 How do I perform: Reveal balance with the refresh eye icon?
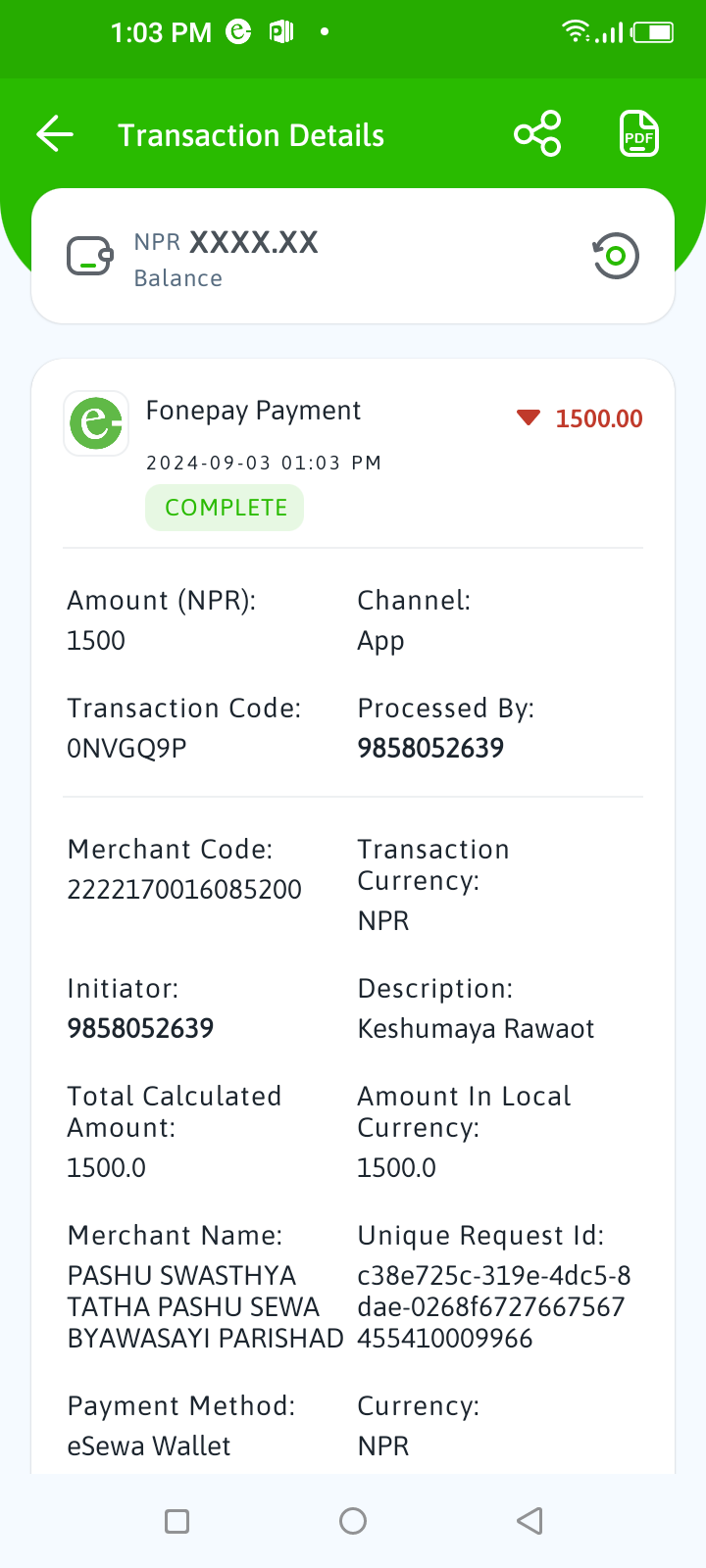point(616,256)
